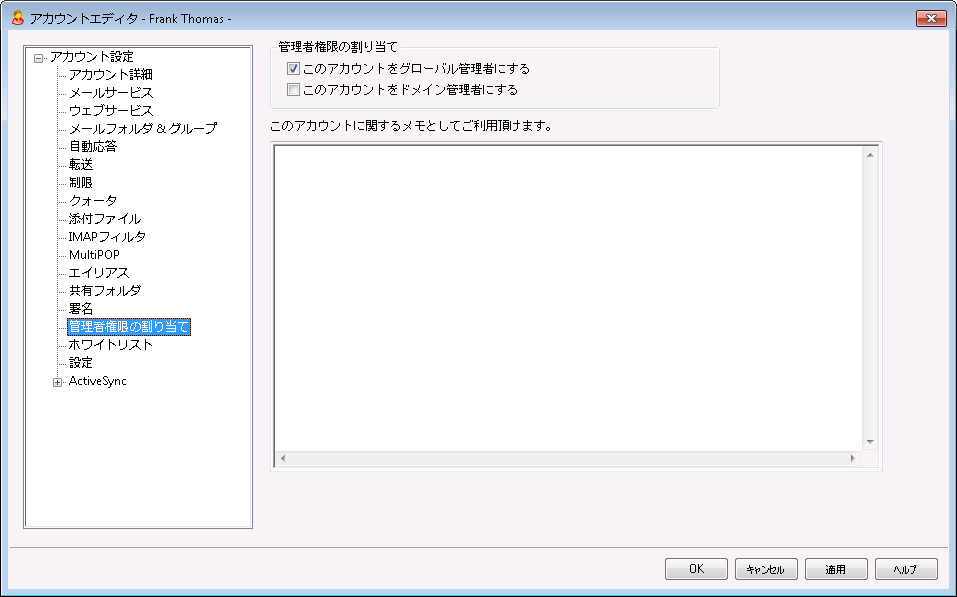Click the OK button
The height and width of the screenshot is (597, 957).
[696, 569]
